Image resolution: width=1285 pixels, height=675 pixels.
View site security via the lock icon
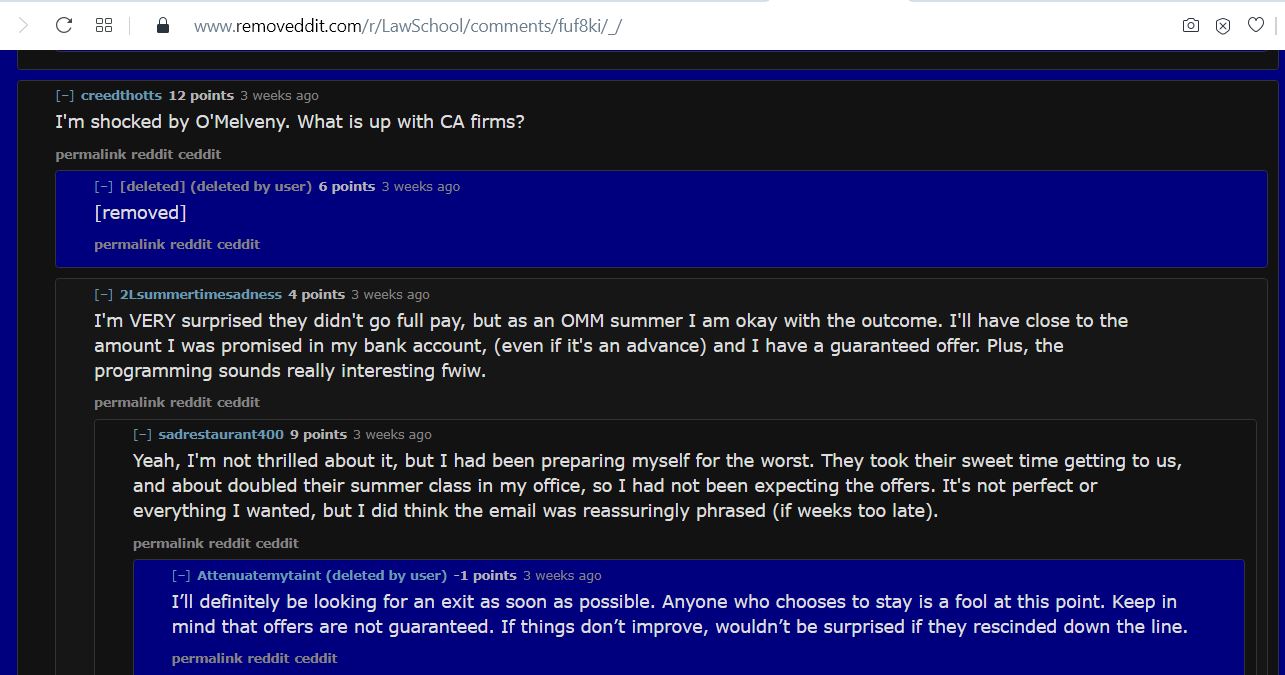coord(162,25)
